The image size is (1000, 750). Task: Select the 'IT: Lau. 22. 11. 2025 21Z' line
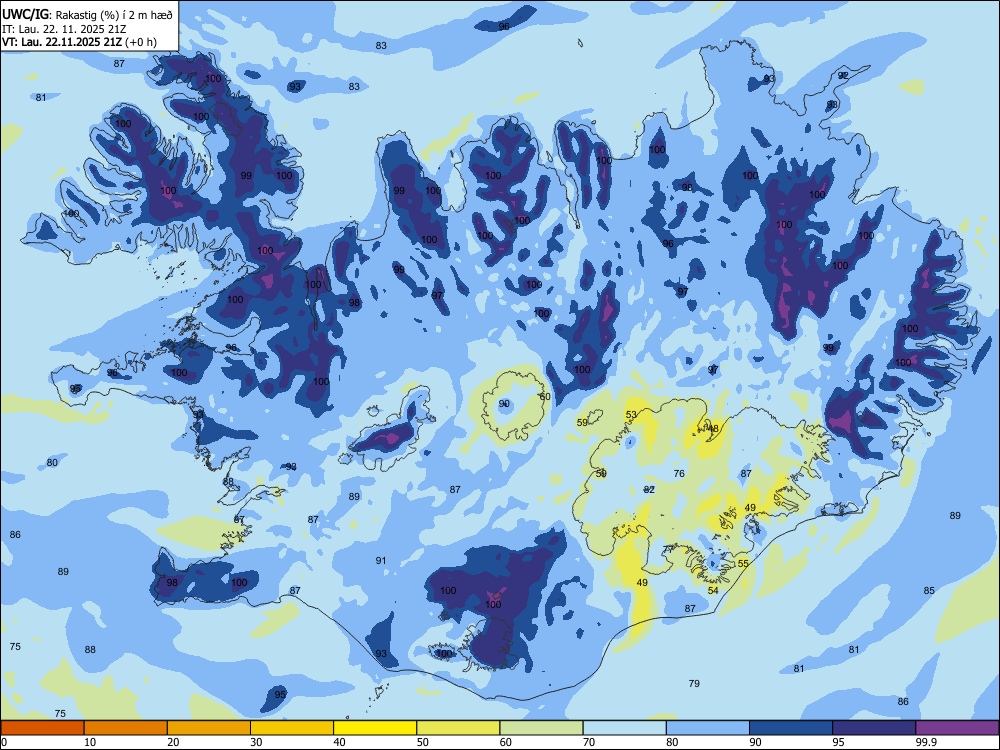pos(64,29)
